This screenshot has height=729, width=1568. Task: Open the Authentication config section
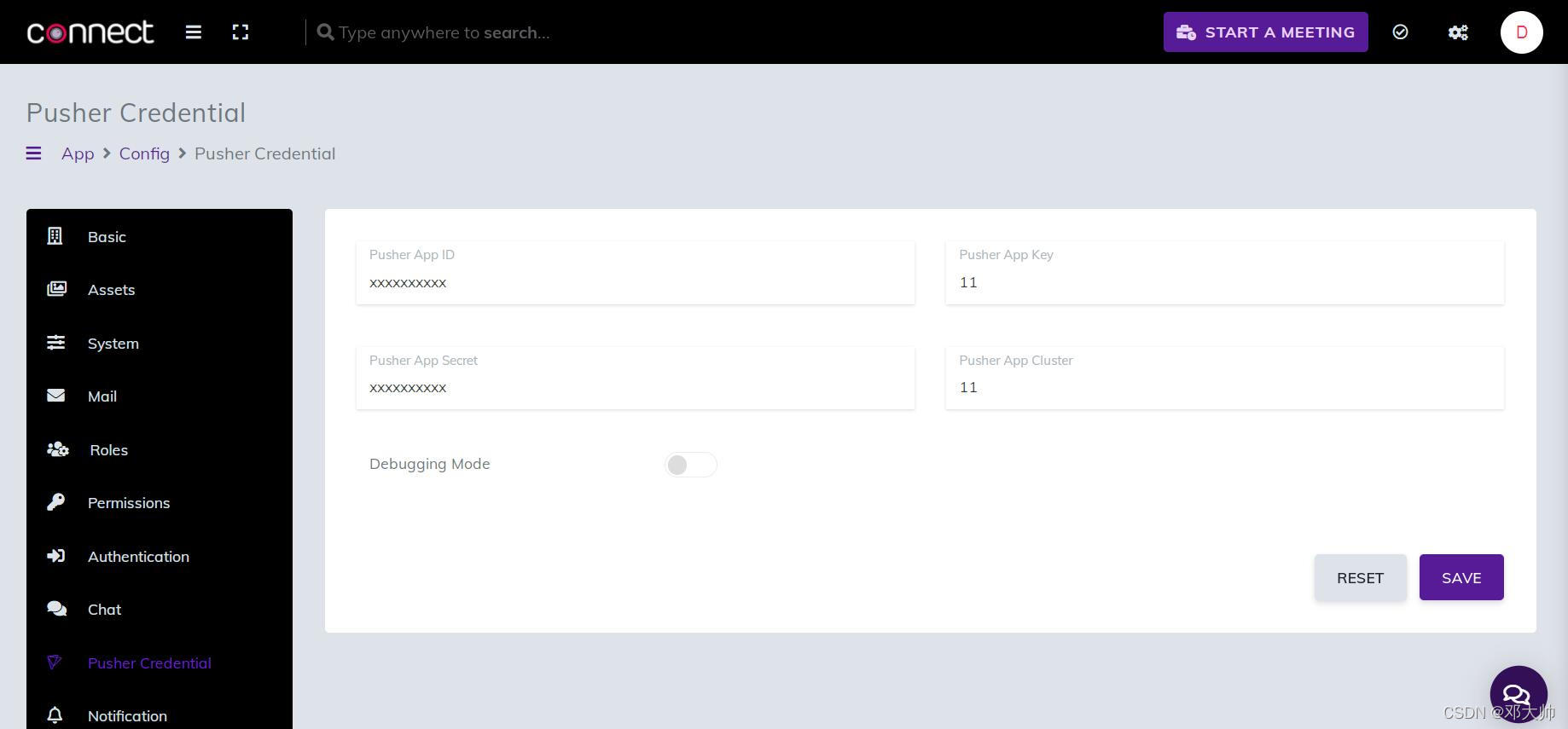tap(160, 556)
